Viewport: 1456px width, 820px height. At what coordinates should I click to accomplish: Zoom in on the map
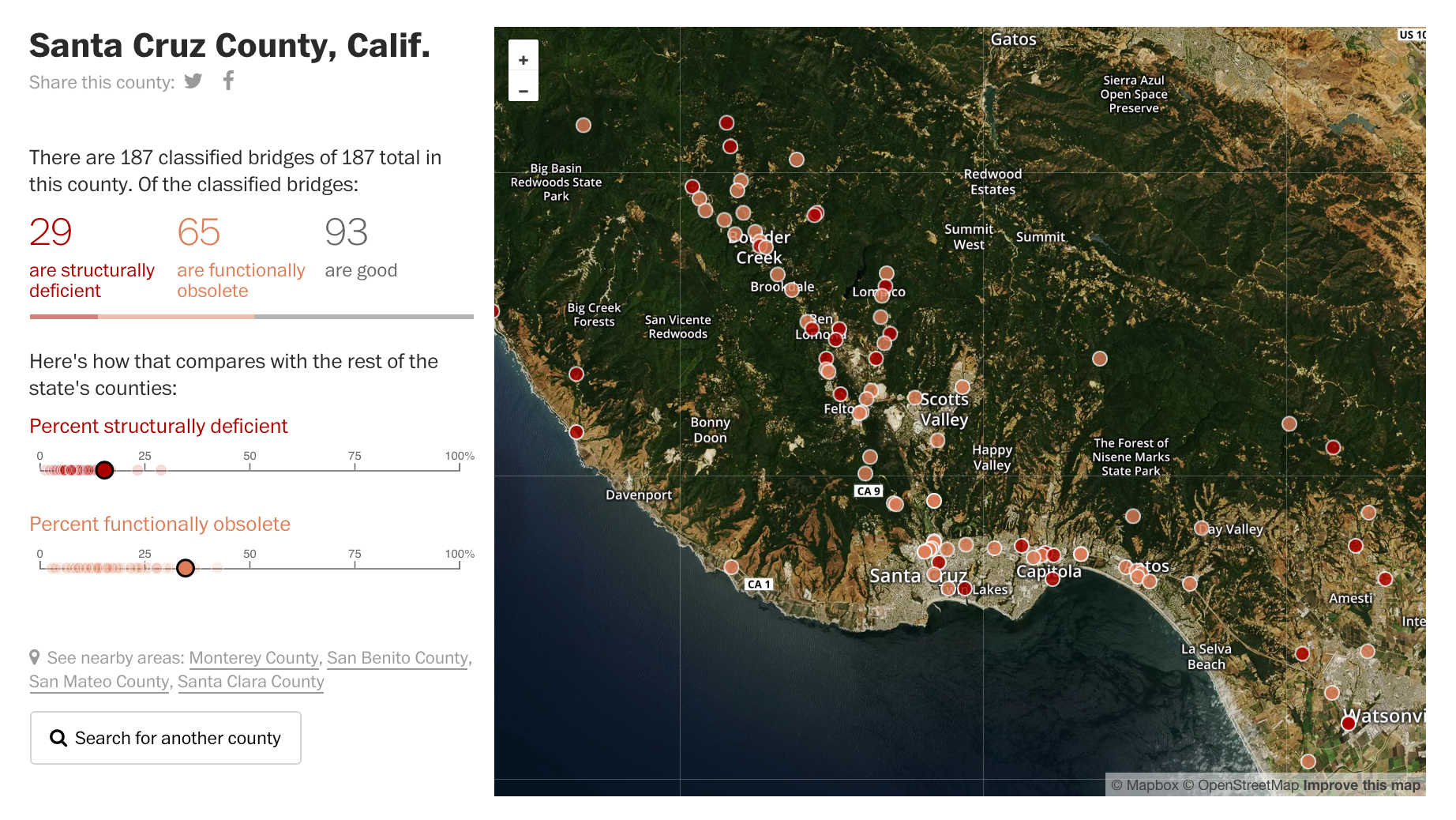(523, 59)
